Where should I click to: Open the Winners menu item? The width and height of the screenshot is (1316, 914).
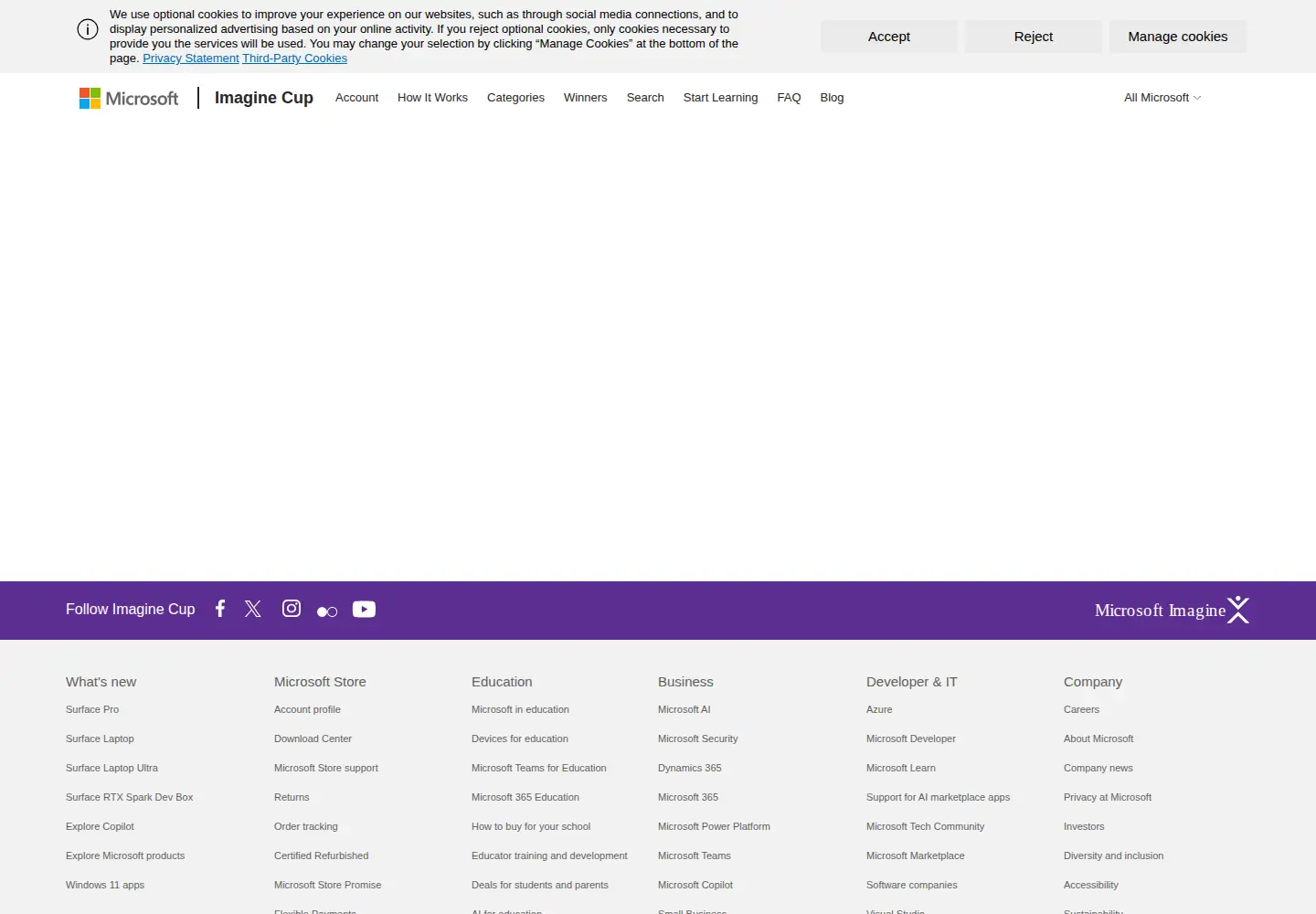click(x=585, y=98)
